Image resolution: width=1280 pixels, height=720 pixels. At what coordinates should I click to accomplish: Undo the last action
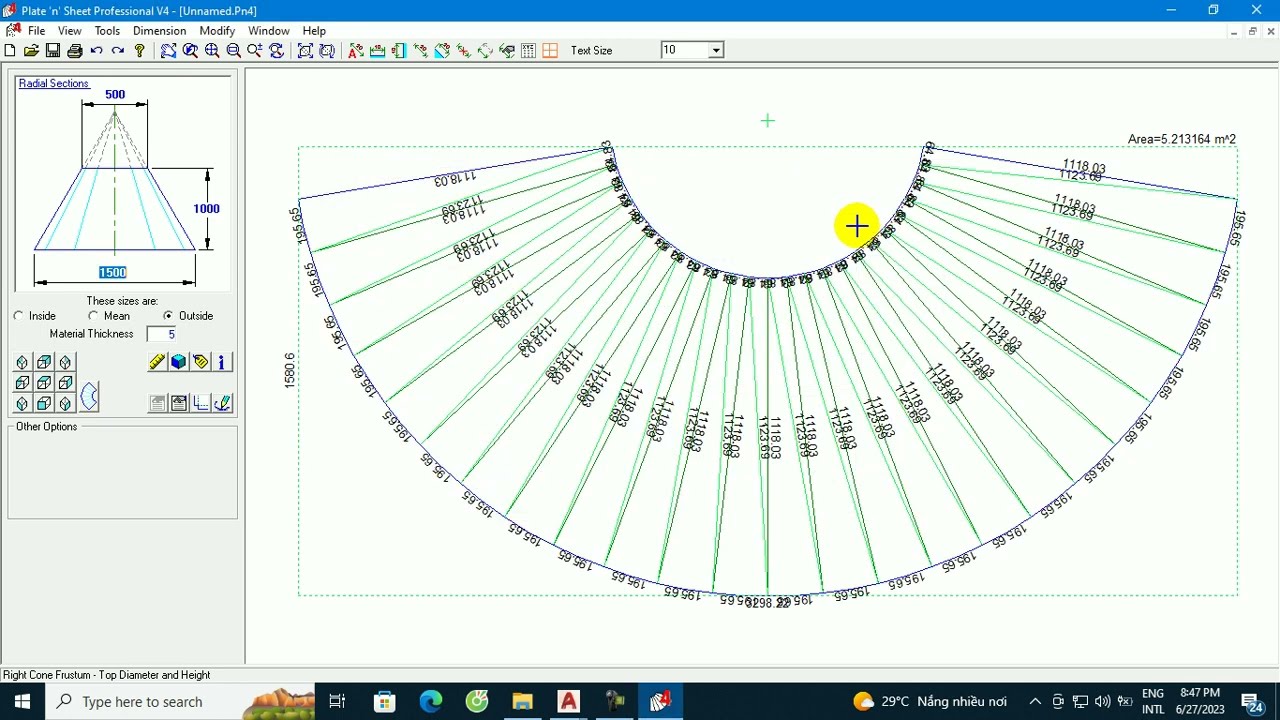96,50
